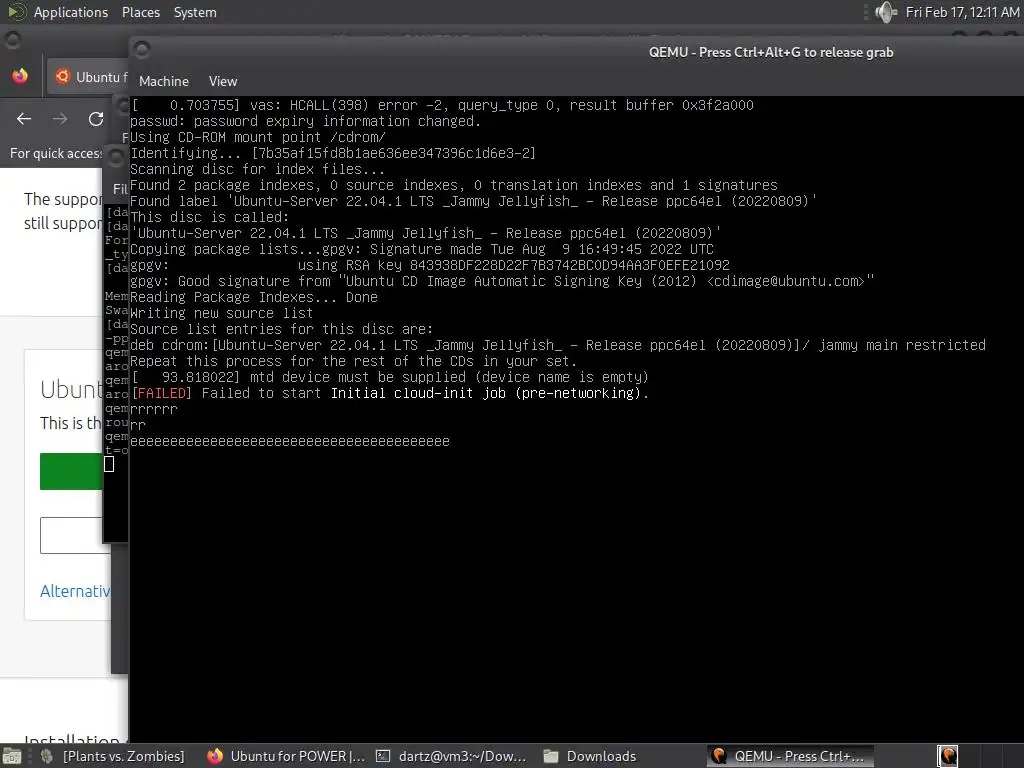Screen dimensions: 1024x768
Task: Reload the Firefox page
Action: pyautogui.click(x=96, y=119)
